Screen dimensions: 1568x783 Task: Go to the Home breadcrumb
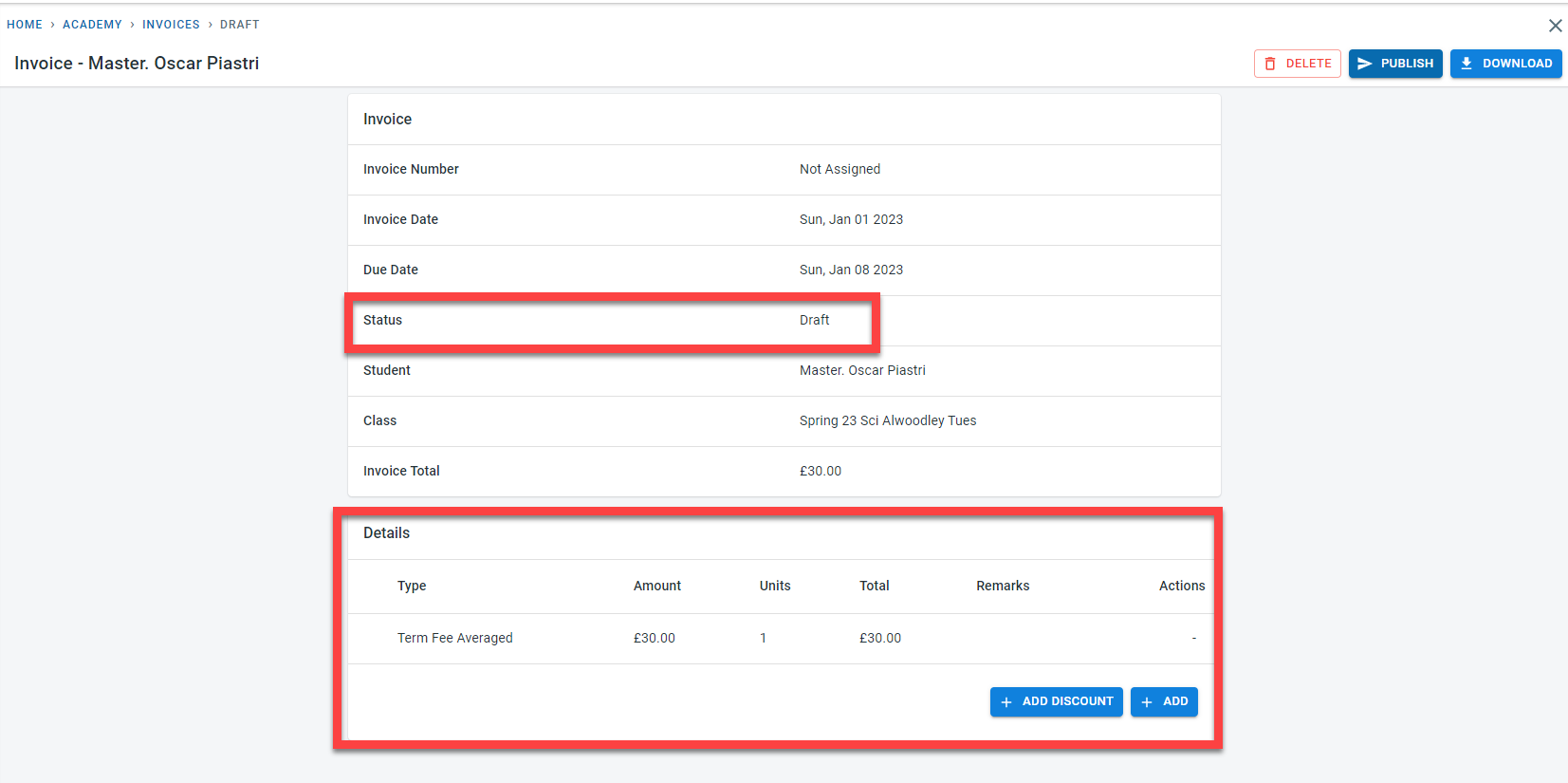tap(25, 25)
